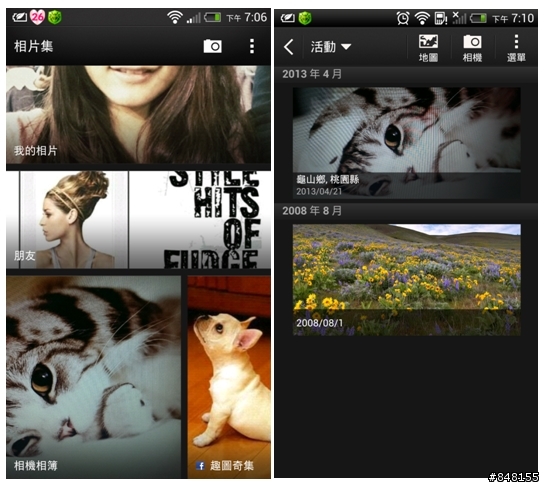Tap the pink heart 26 notification icon
Screen dimensions: 544x485
click(37, 17)
